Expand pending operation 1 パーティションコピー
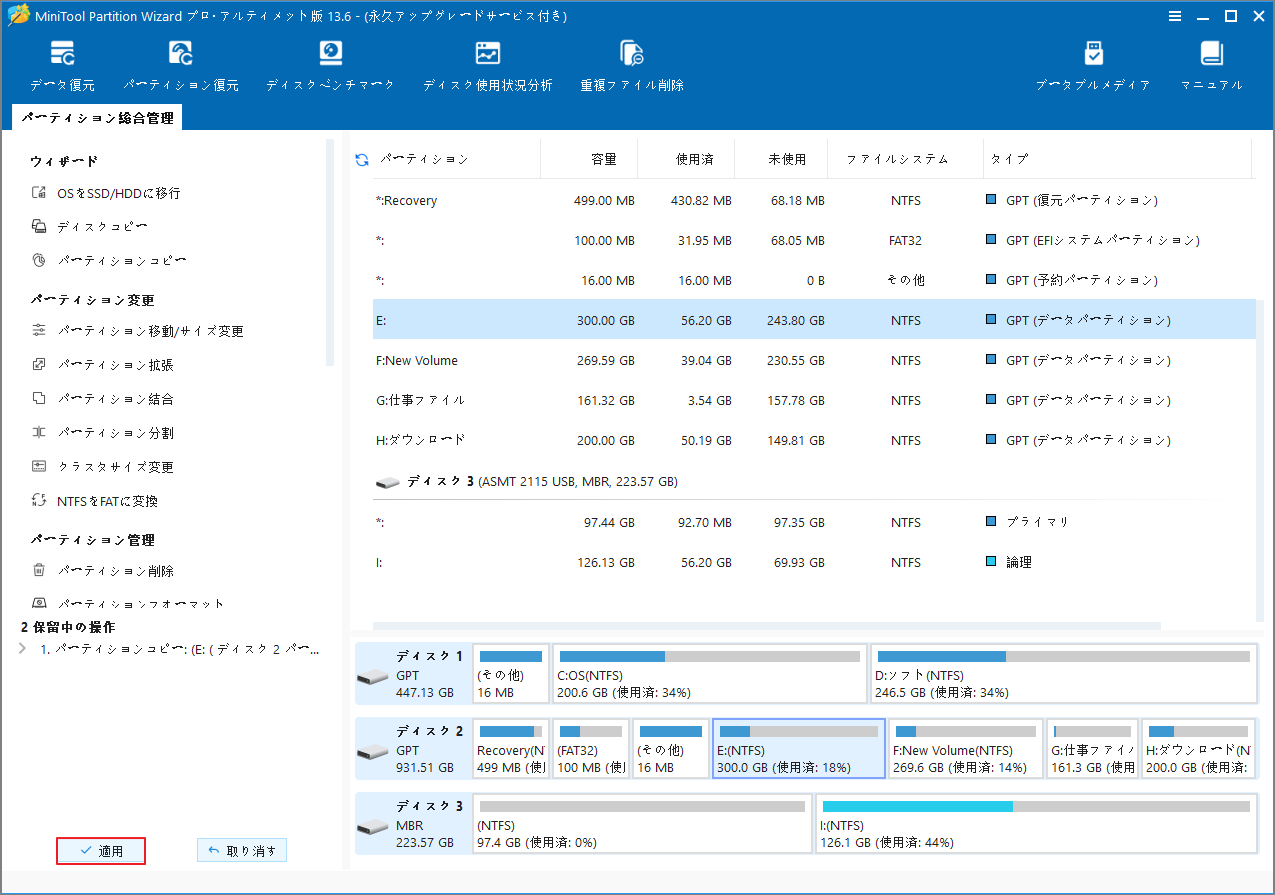This screenshot has height=895, width=1275. click(x=22, y=649)
